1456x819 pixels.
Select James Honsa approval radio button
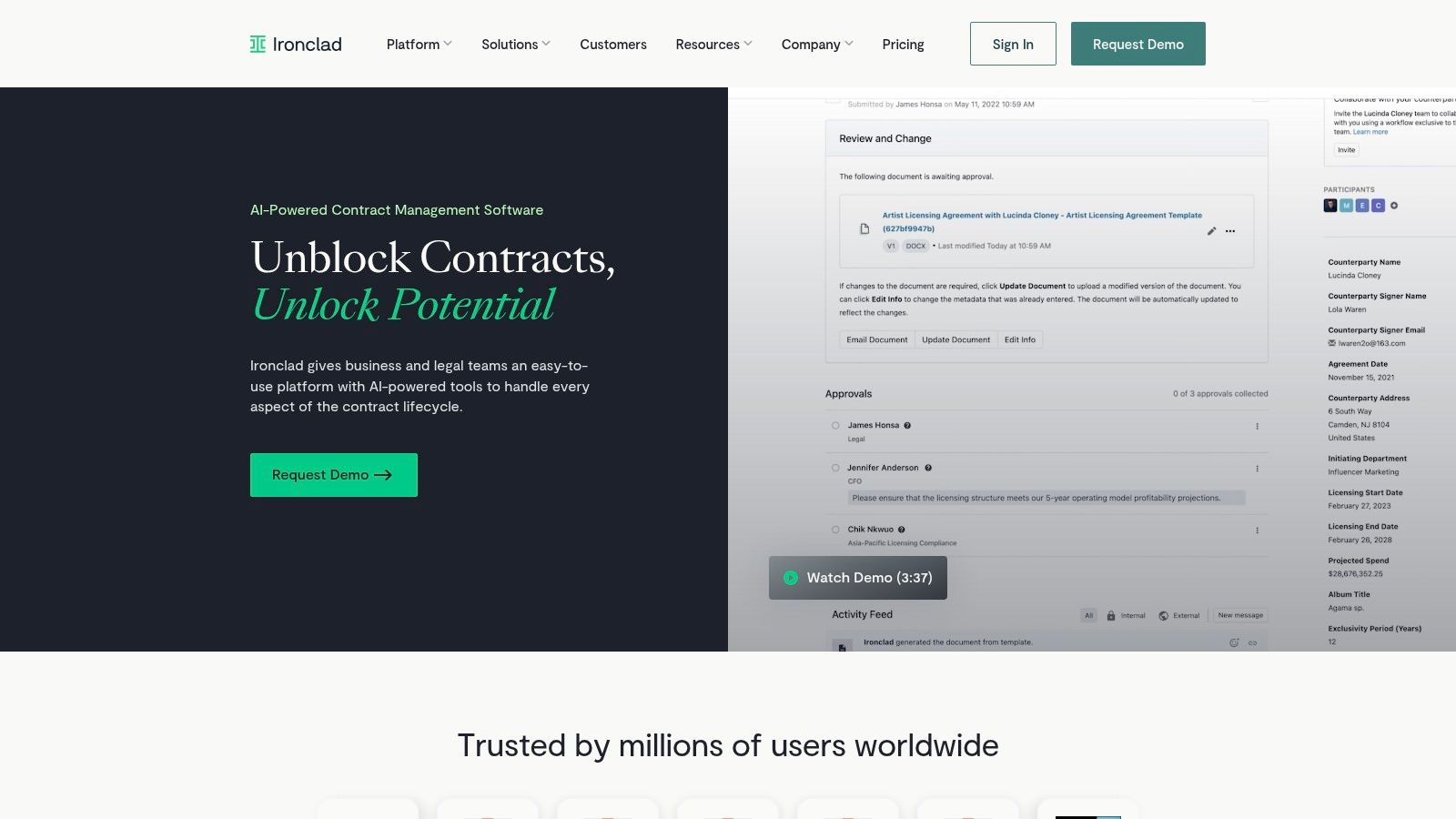(x=835, y=425)
